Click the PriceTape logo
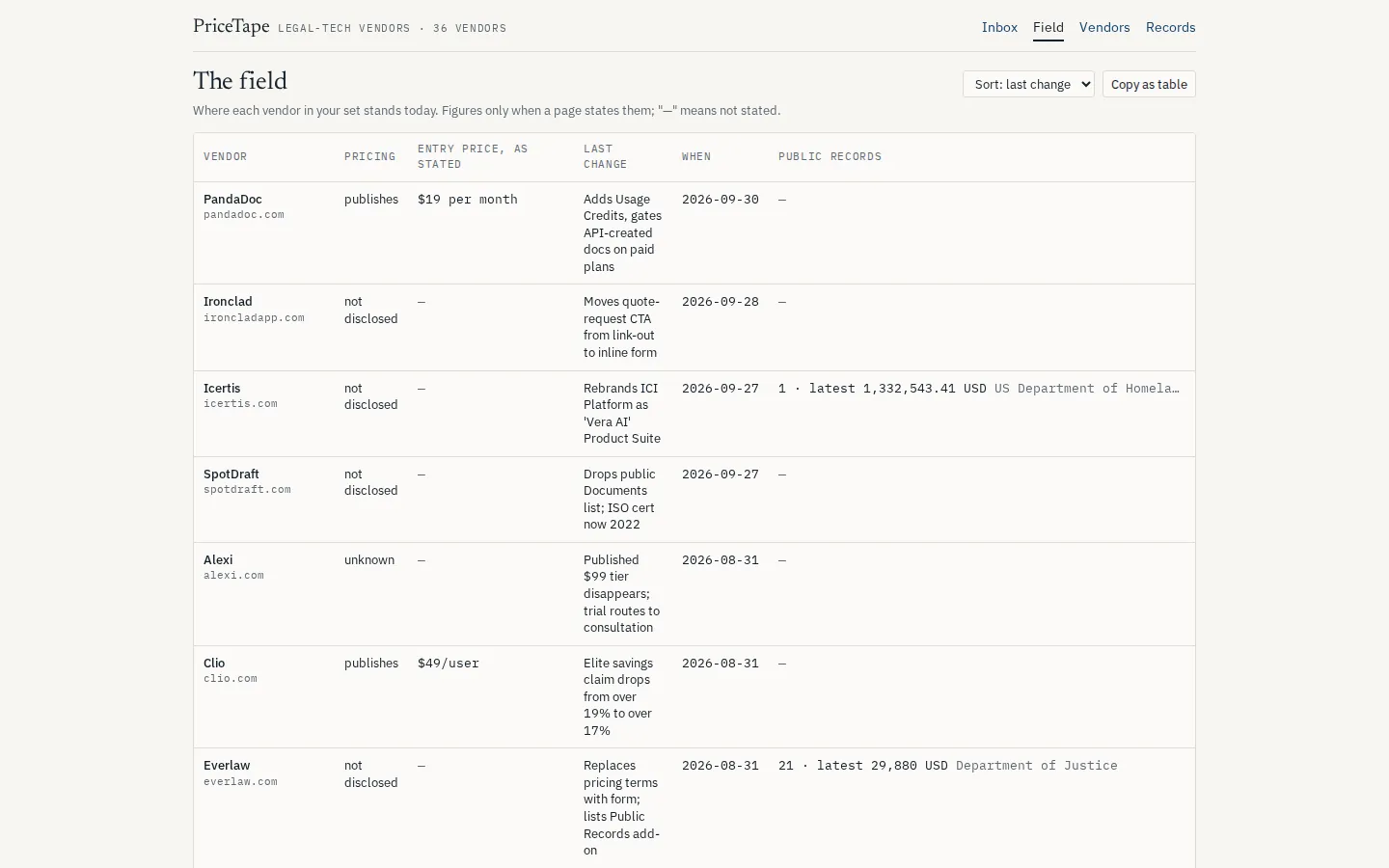This screenshot has width=1389, height=868. 231,26
